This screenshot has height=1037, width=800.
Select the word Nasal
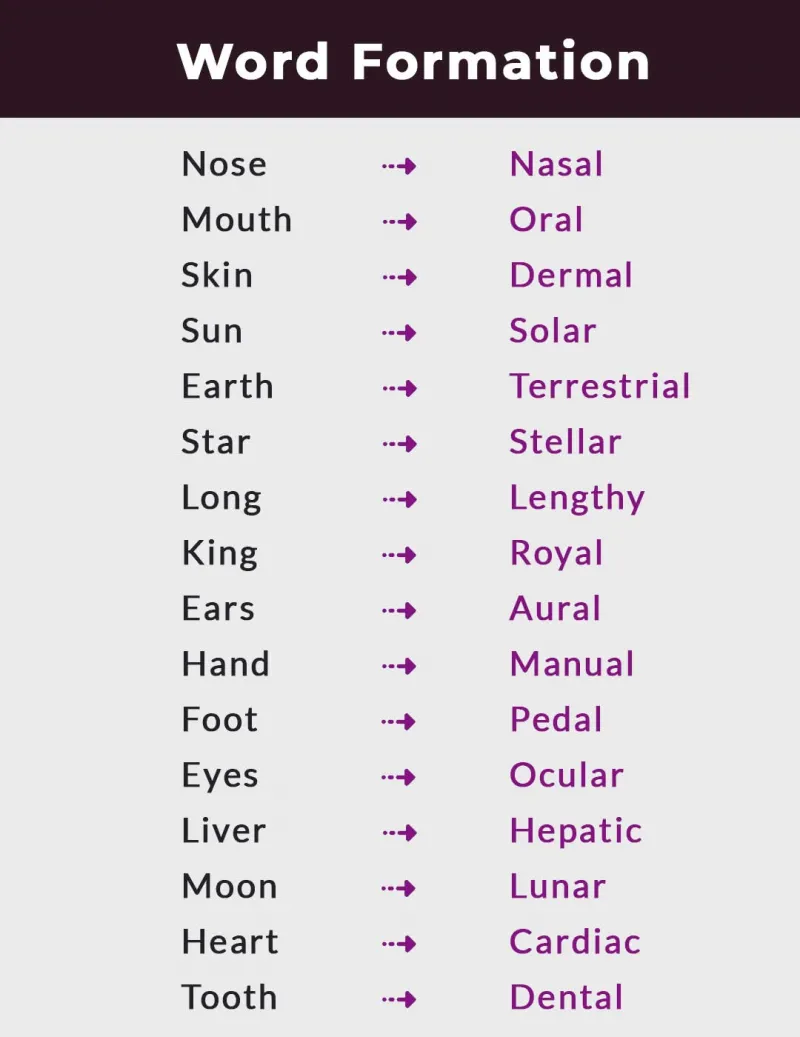click(556, 164)
